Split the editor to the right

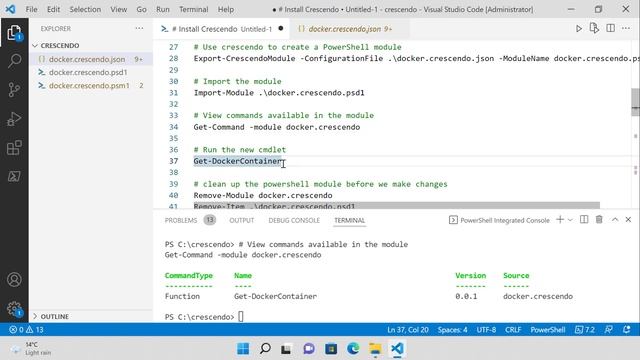click(611, 28)
